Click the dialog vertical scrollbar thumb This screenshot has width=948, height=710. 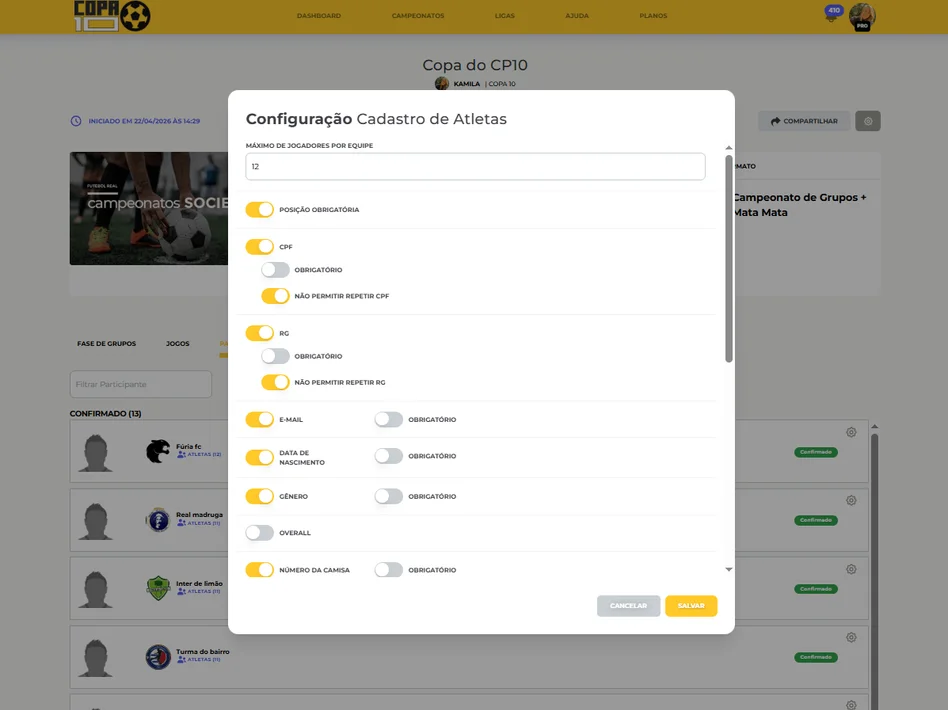(x=729, y=259)
